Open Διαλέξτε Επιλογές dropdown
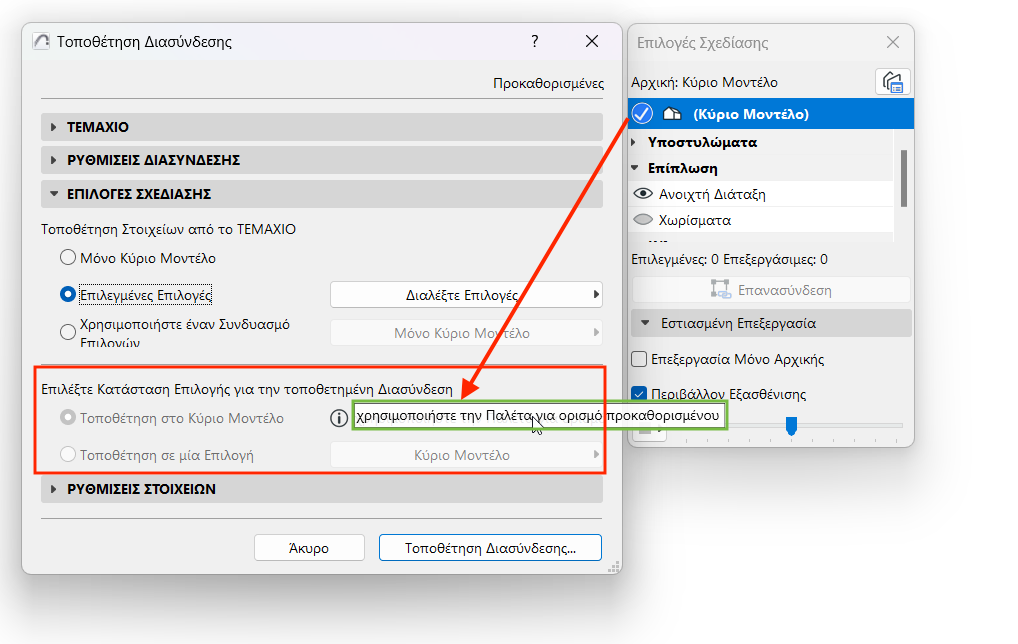 click(x=466, y=295)
